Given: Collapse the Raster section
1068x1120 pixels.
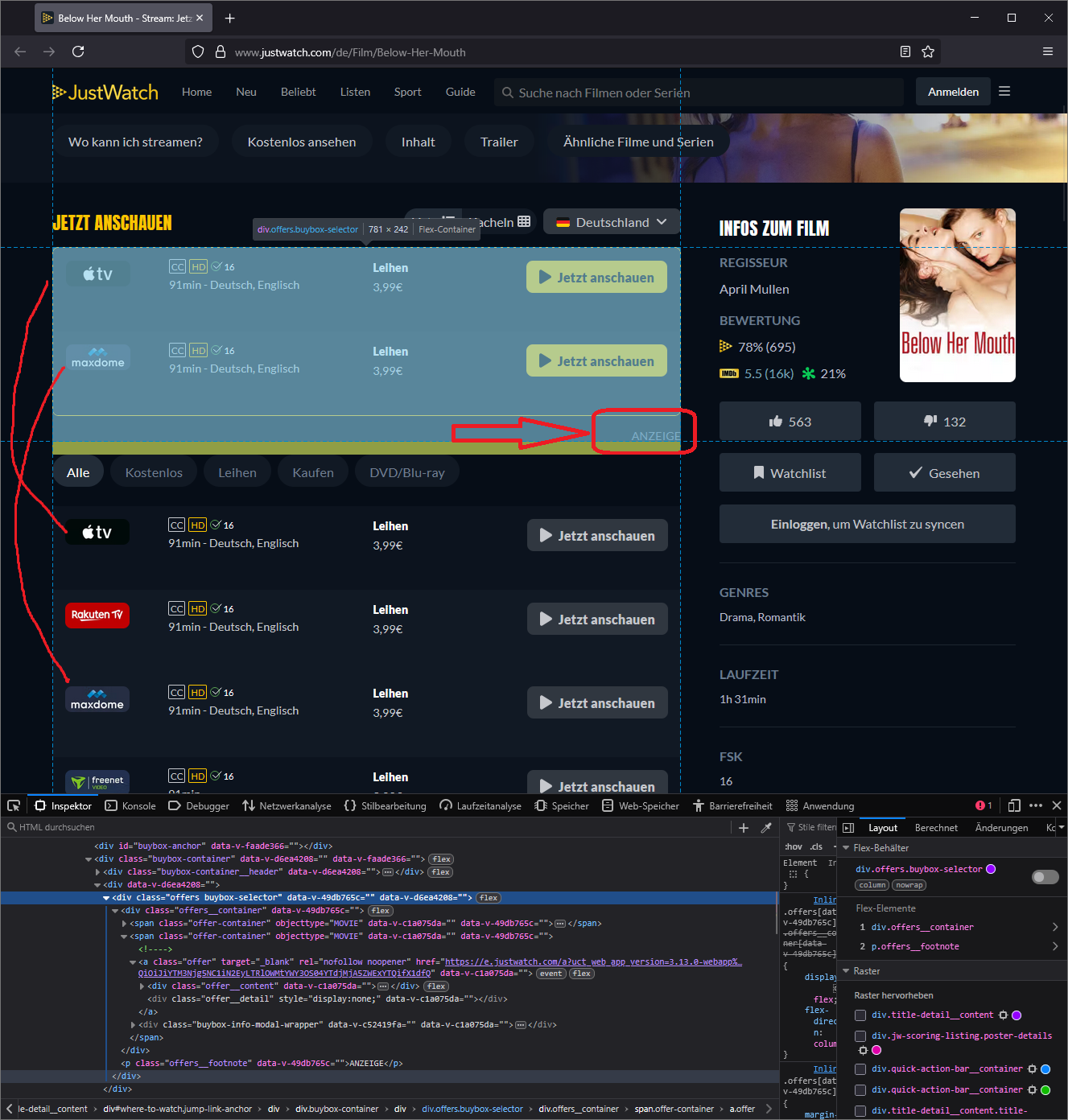Looking at the screenshot, I should pos(846,971).
